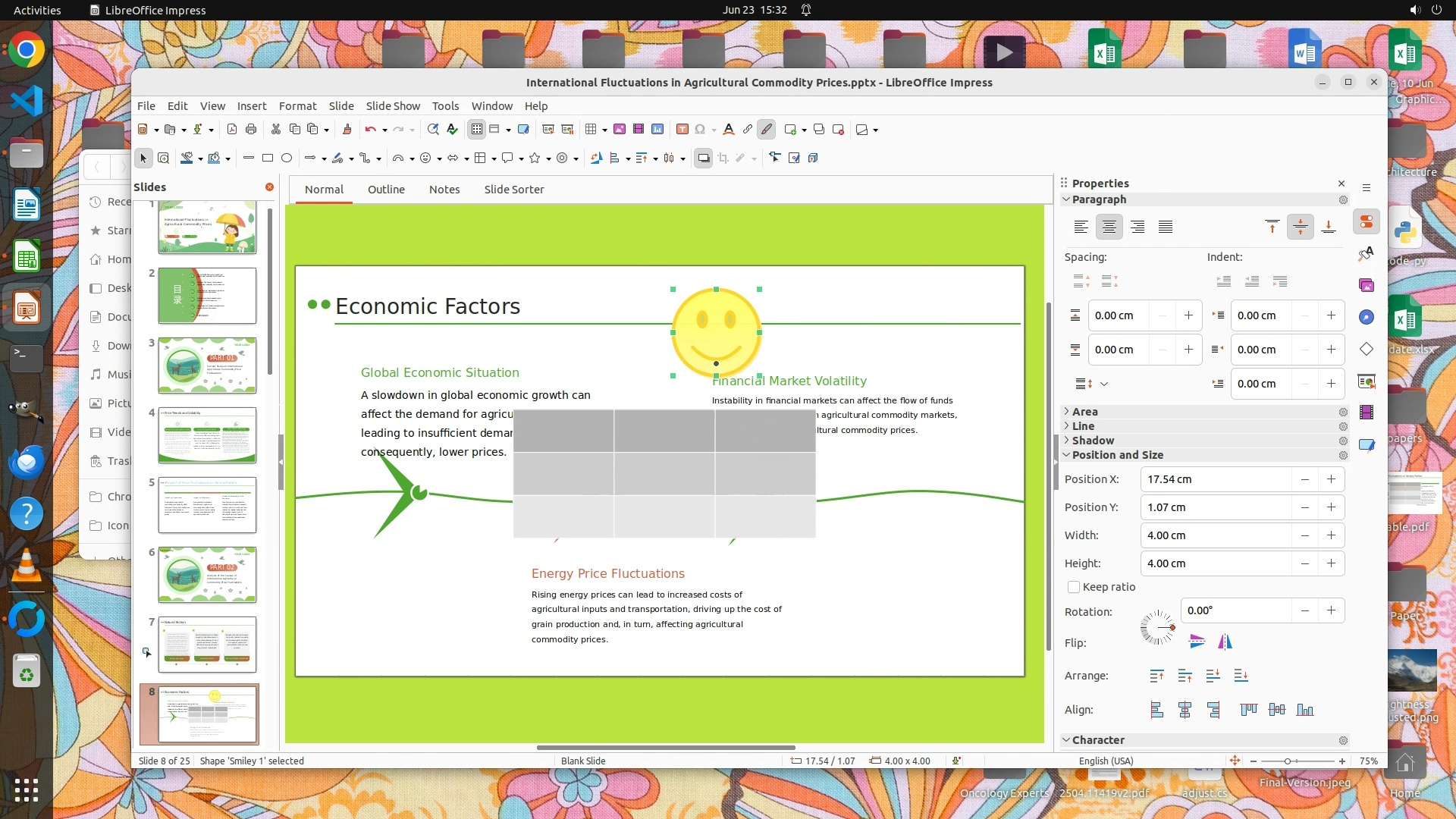Increase the Width value with plus
The height and width of the screenshot is (819, 1456).
point(1331,535)
